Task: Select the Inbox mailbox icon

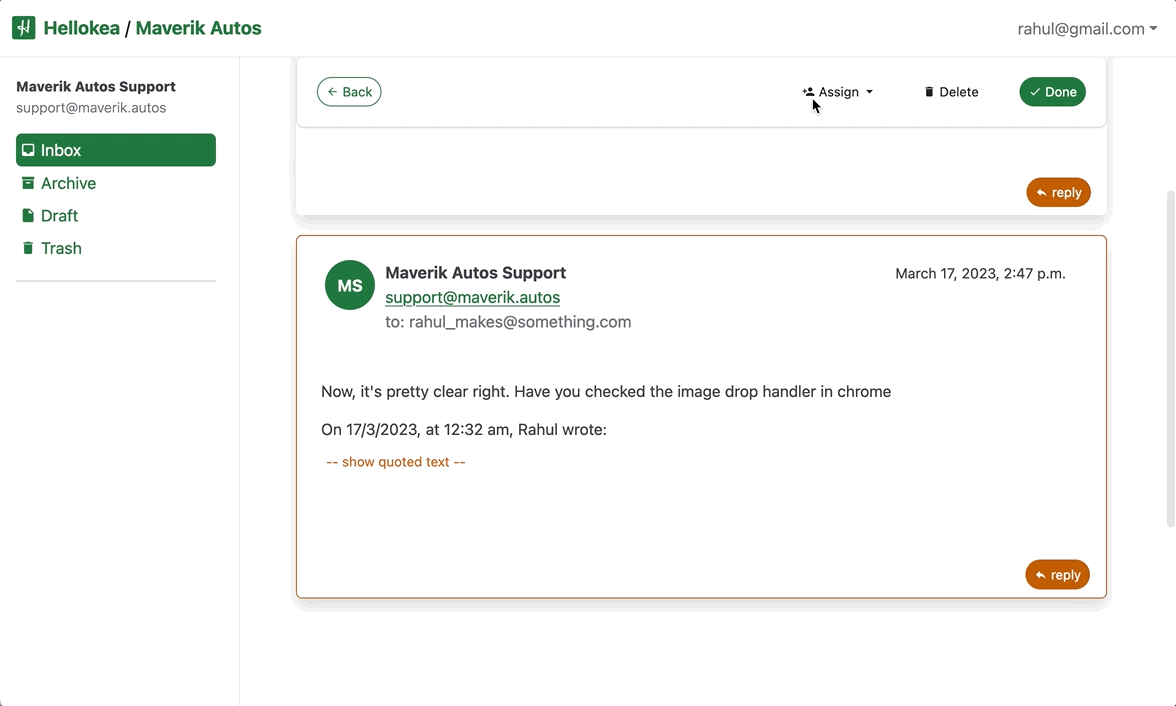Action: (30, 149)
